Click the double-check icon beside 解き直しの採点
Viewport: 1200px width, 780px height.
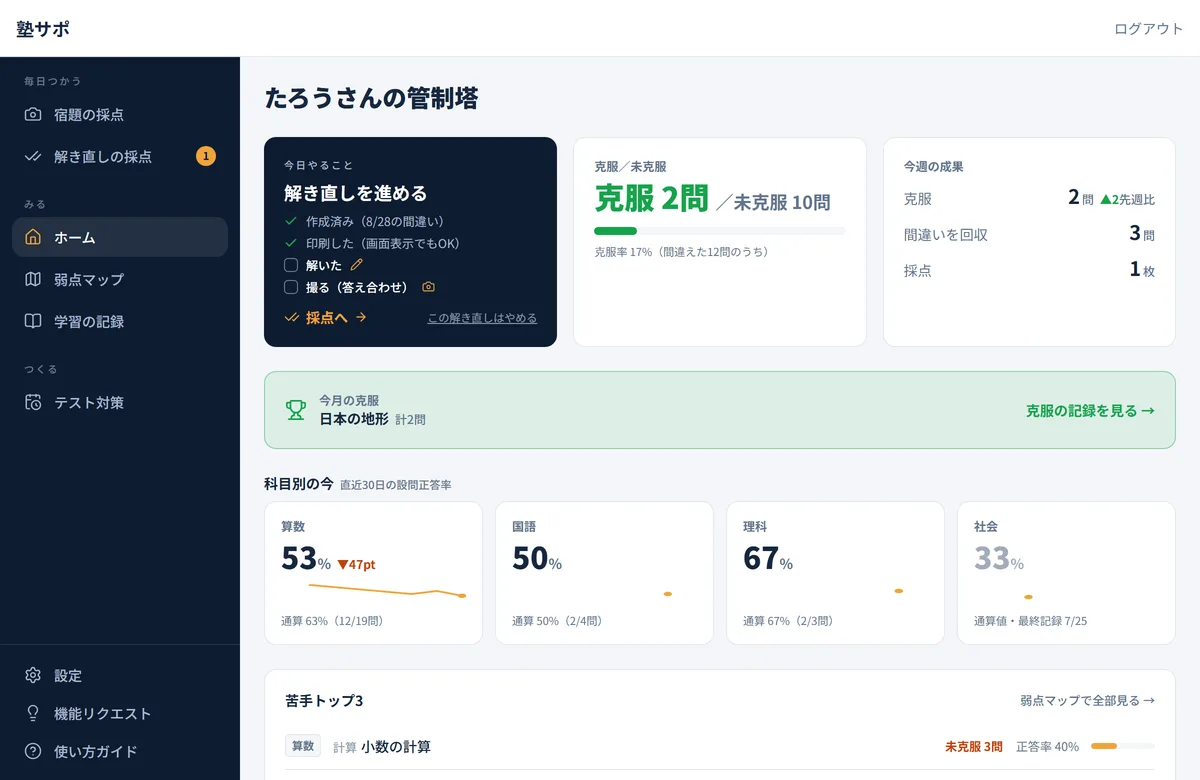click(33, 157)
